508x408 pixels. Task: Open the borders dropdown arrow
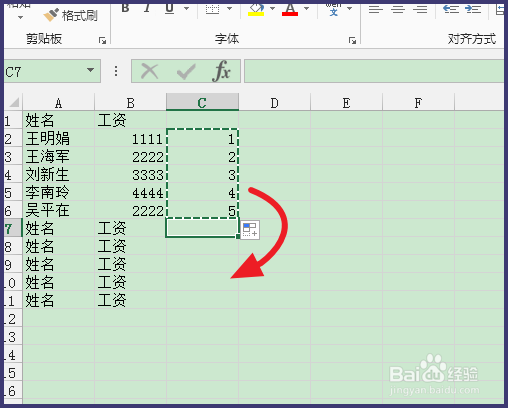[x=229, y=9]
